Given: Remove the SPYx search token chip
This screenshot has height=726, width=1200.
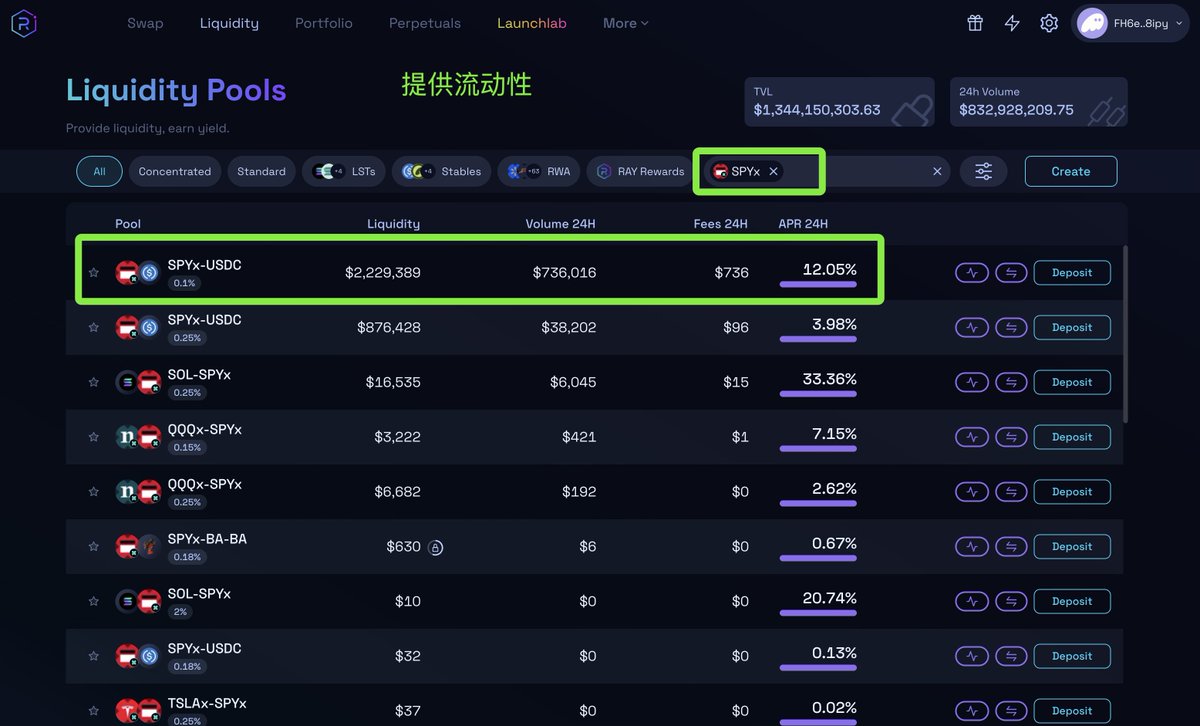Looking at the screenshot, I should pos(773,171).
